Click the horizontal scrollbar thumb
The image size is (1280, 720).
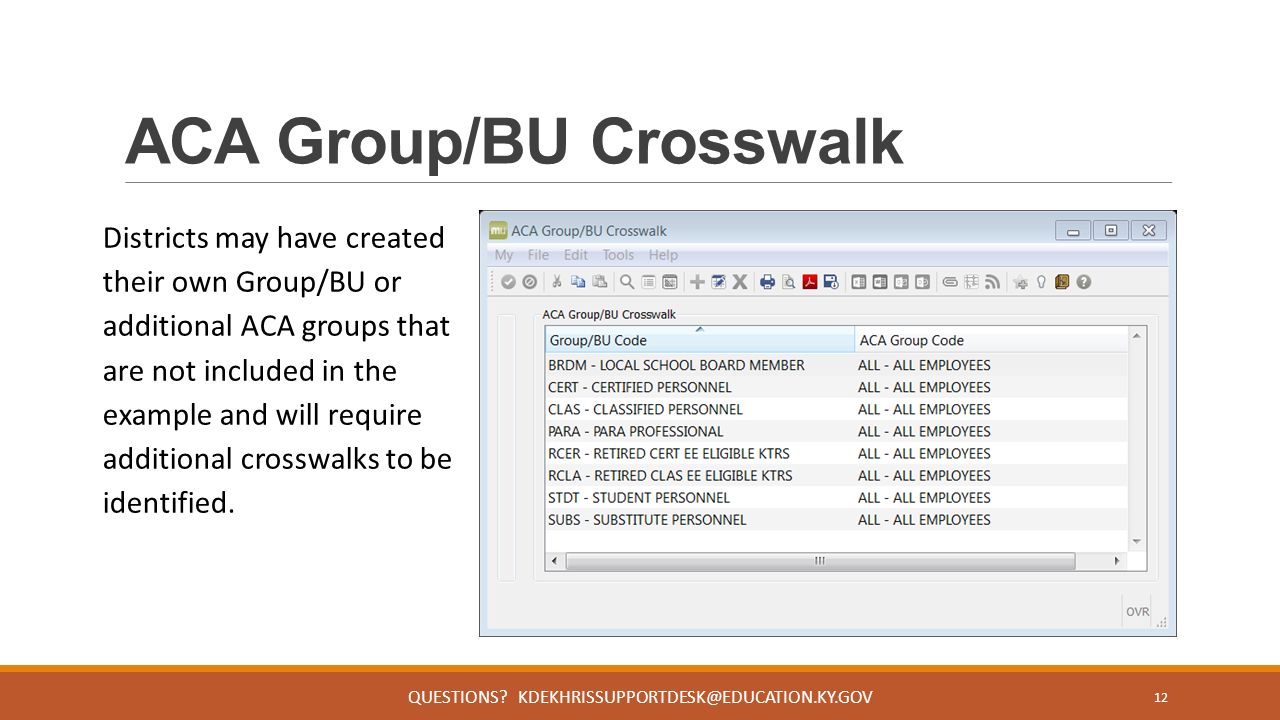820,561
